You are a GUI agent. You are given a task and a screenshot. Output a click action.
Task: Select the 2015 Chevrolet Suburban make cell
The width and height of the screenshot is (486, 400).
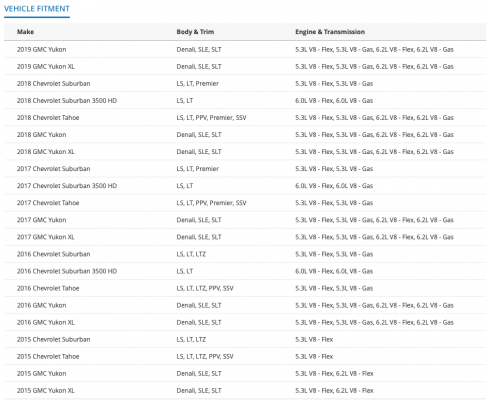[x=54, y=340]
